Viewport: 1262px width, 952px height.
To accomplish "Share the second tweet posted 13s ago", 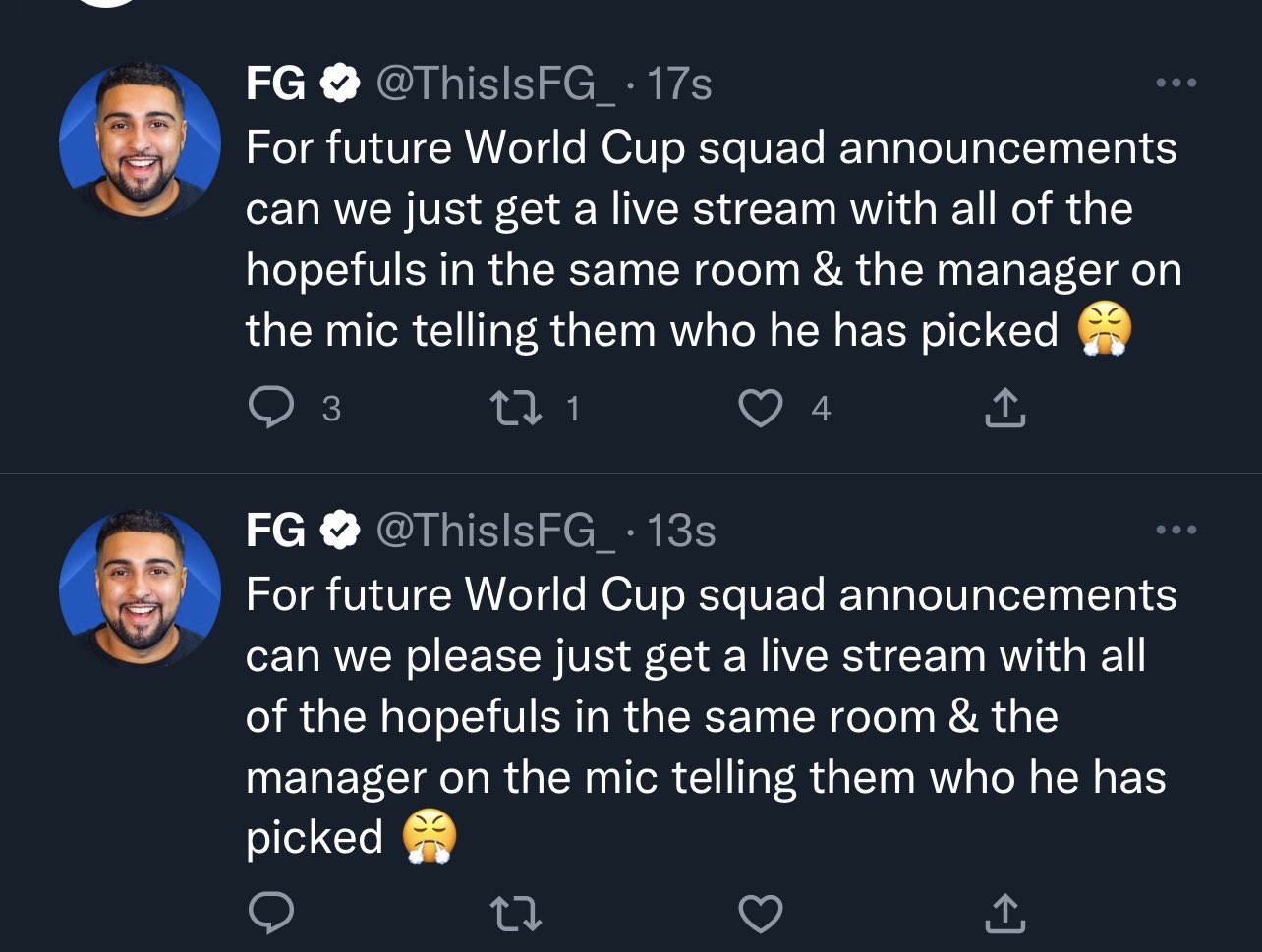I will tap(1004, 914).
